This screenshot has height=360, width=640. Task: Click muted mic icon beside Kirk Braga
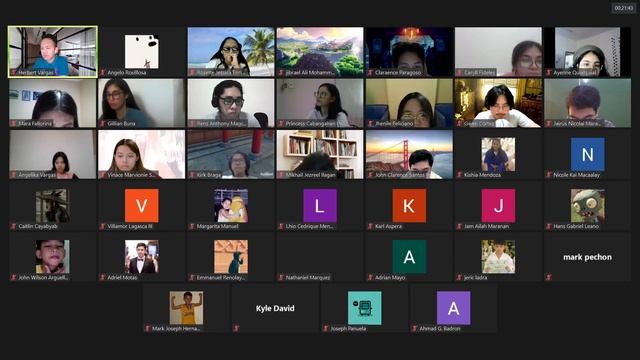click(192, 175)
